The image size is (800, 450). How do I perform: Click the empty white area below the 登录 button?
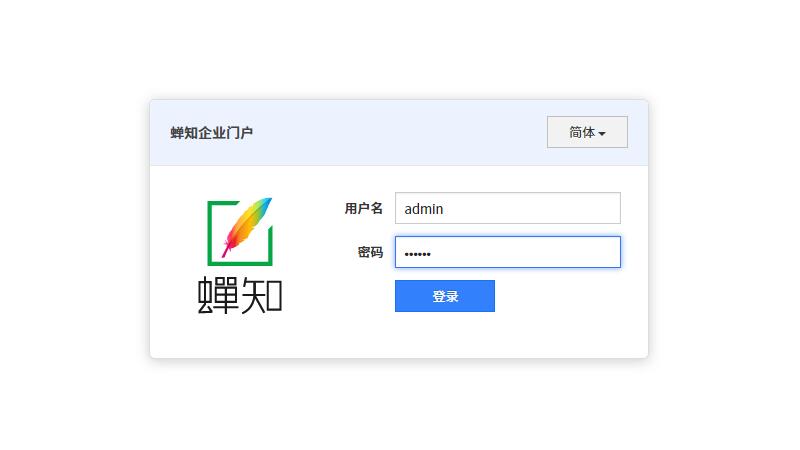(445, 336)
